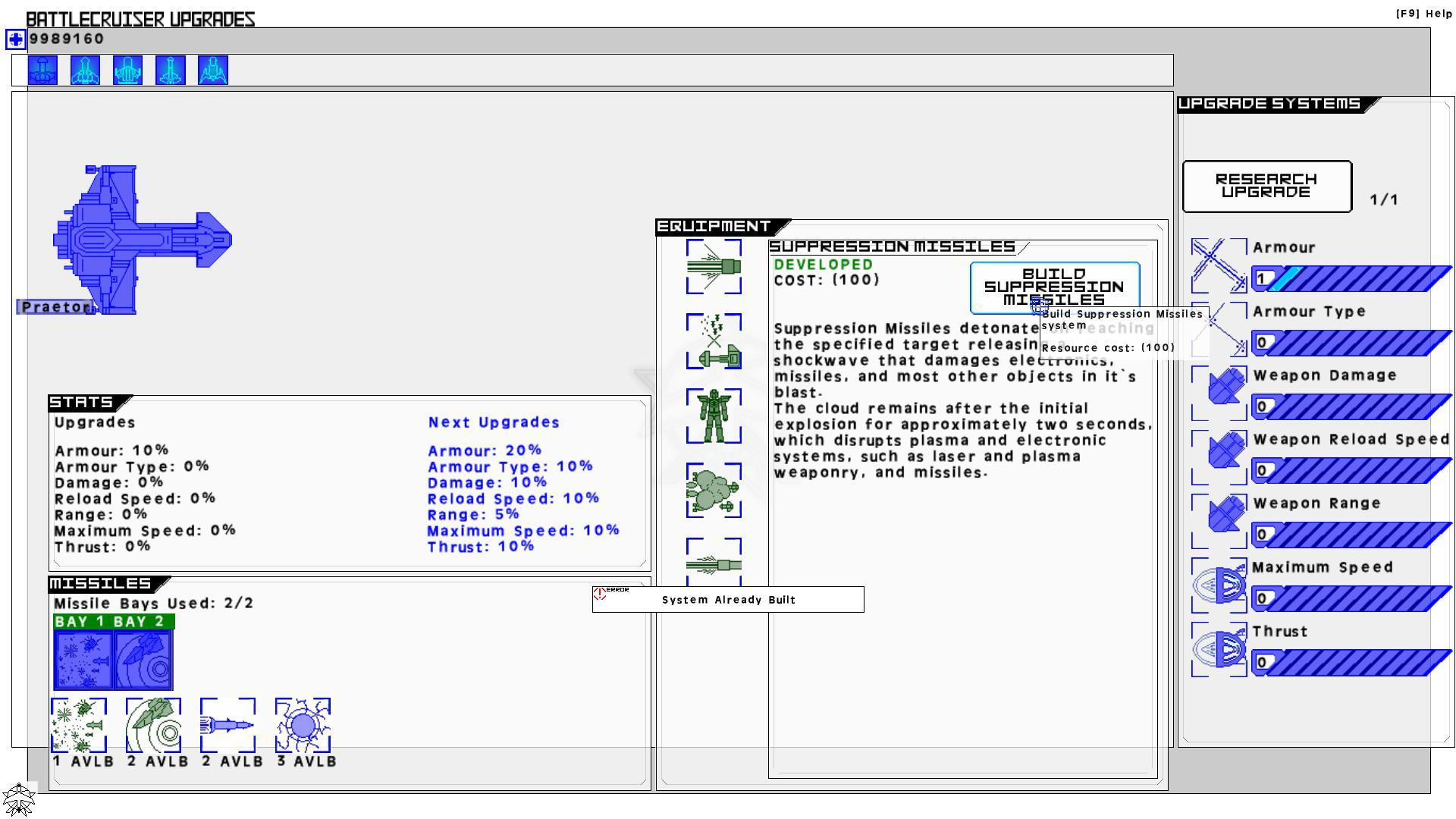Viewport: 1456px width, 819px height.
Task: Click the System Already Built error message
Action: coord(728,599)
